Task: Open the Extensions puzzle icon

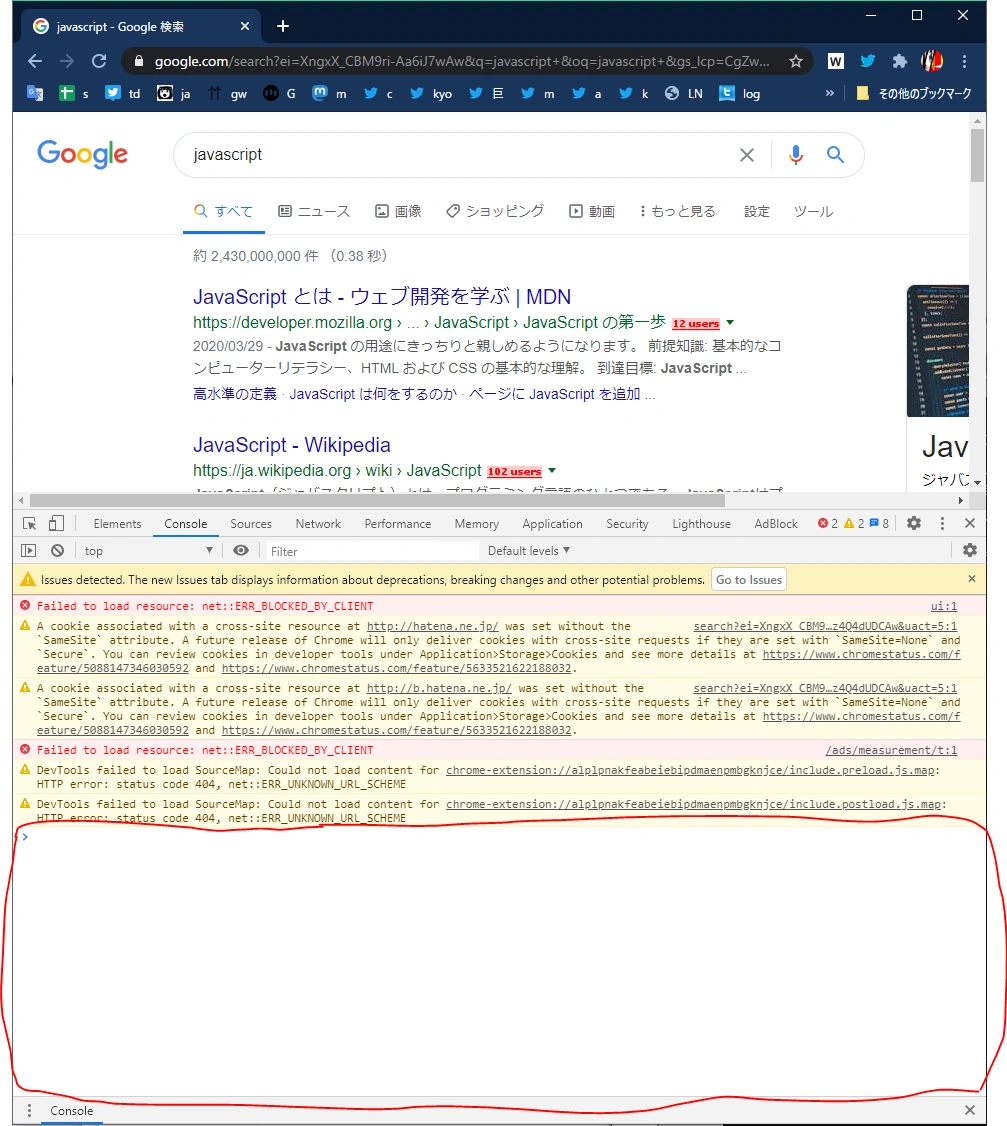Action: [899, 61]
